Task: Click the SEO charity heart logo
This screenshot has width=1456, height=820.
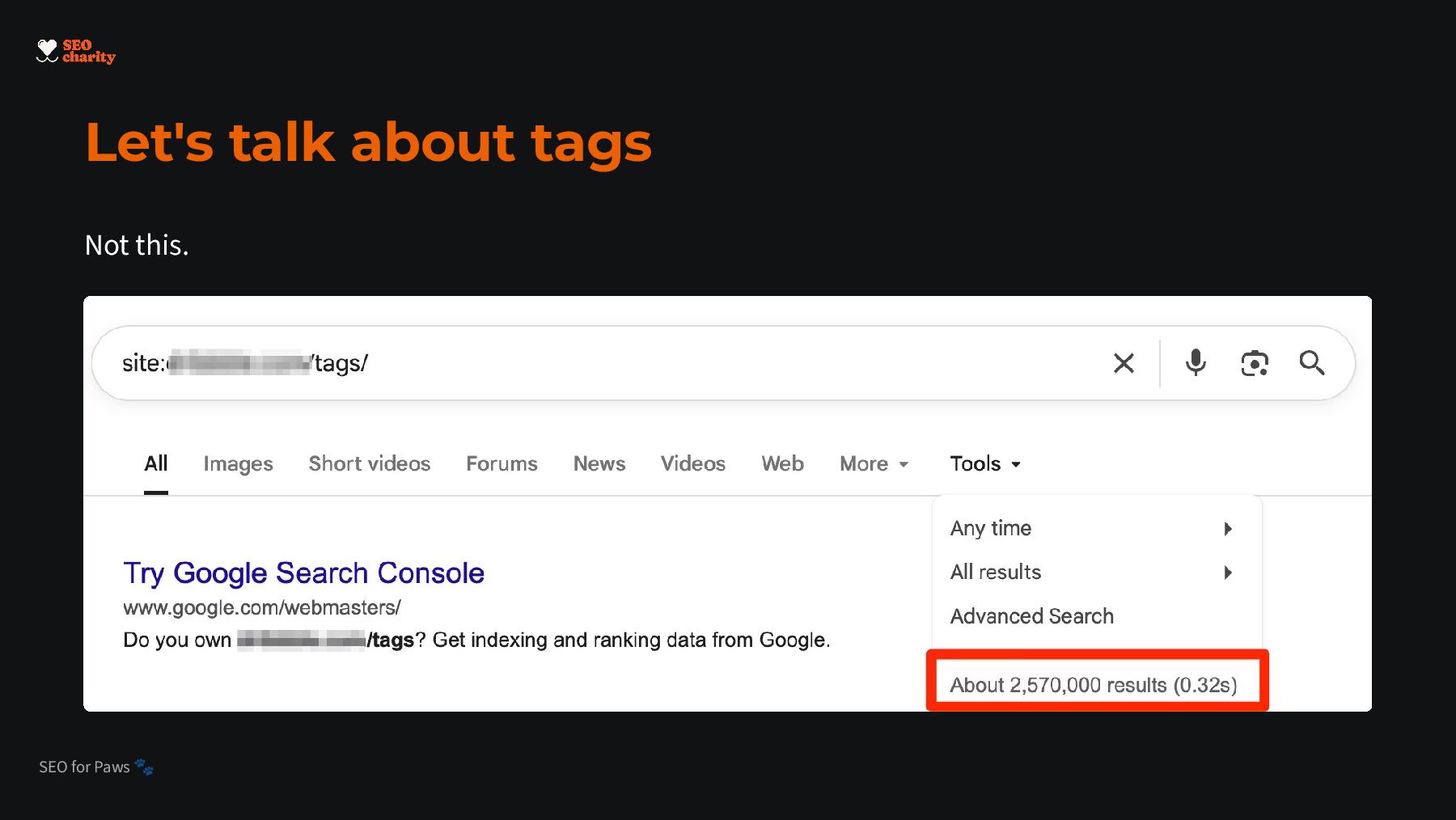Action: [x=48, y=51]
